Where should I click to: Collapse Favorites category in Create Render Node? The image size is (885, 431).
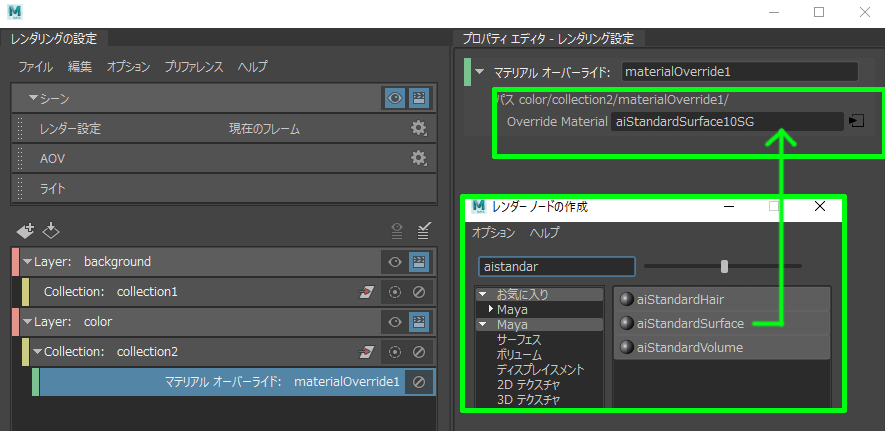tap(483, 294)
